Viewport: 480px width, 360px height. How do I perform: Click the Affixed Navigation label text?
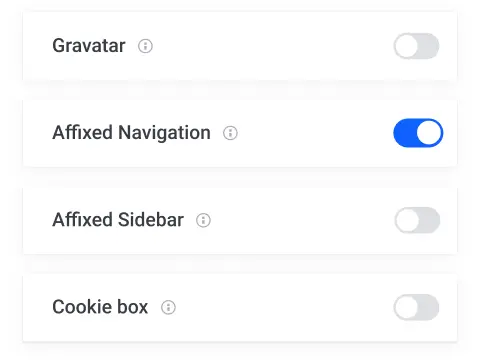point(131,133)
